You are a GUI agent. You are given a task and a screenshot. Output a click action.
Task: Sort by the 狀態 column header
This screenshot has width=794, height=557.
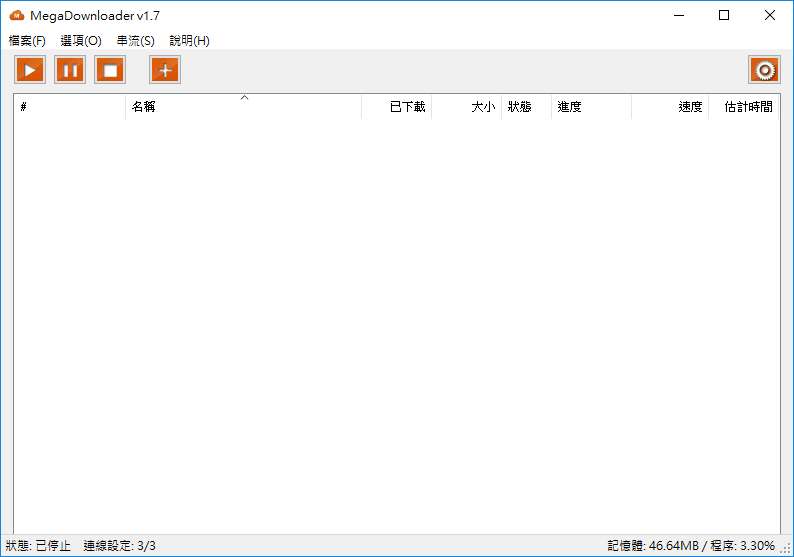pos(526,107)
